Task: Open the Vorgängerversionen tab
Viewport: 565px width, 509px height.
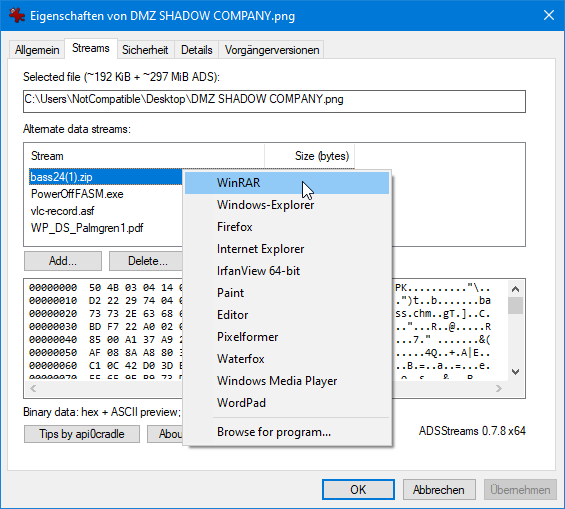Action: click(272, 50)
